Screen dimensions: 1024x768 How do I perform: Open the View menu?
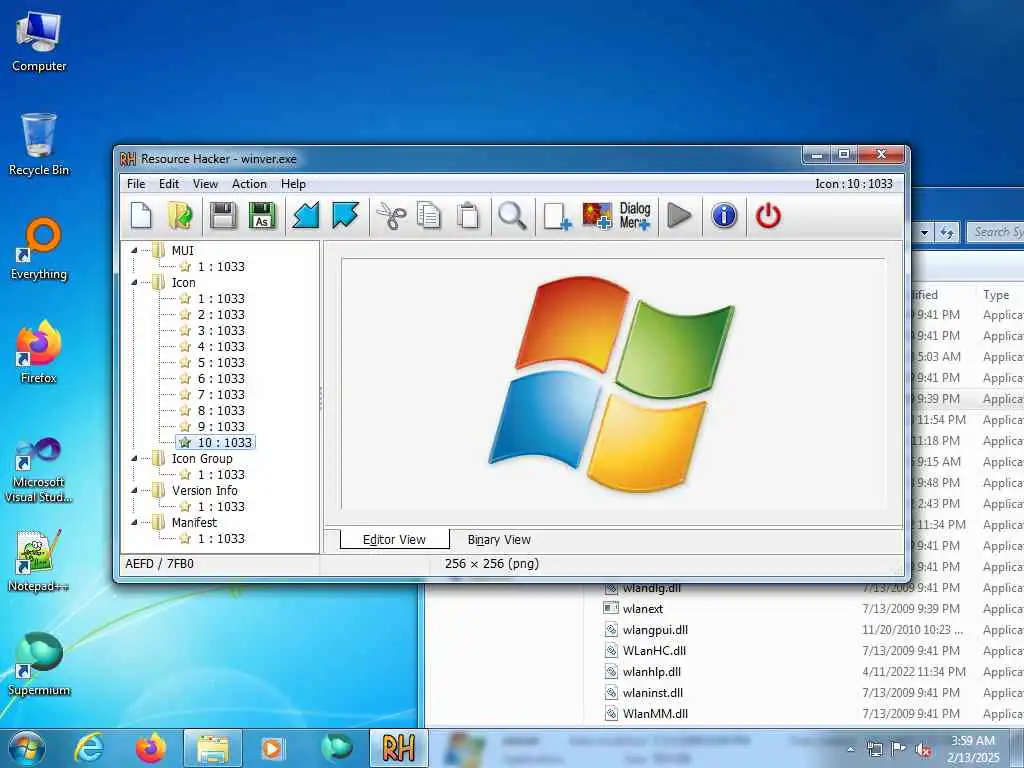(x=205, y=184)
